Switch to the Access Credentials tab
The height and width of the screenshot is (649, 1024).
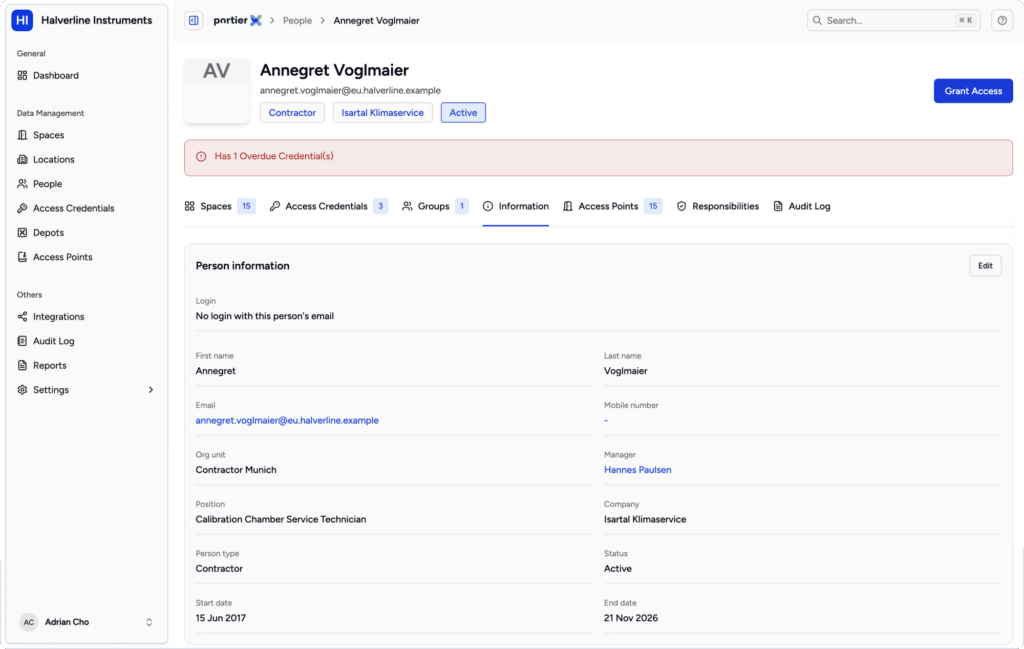pyautogui.click(x=329, y=206)
